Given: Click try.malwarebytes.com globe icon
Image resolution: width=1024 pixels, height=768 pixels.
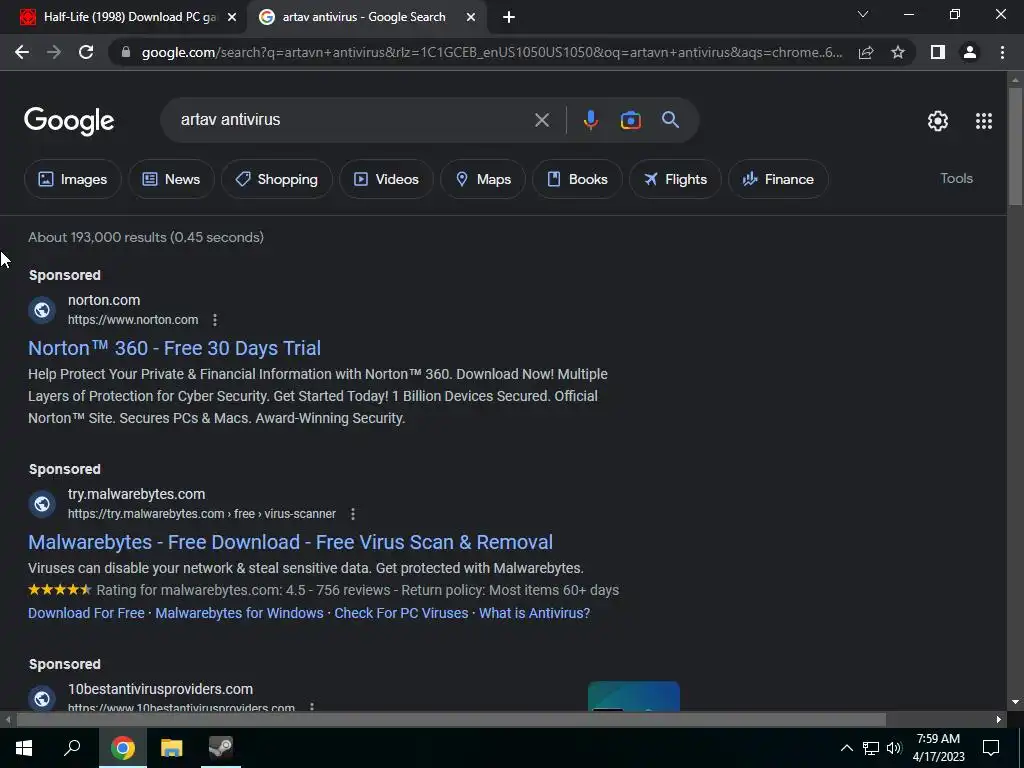Looking at the screenshot, I should point(42,504).
